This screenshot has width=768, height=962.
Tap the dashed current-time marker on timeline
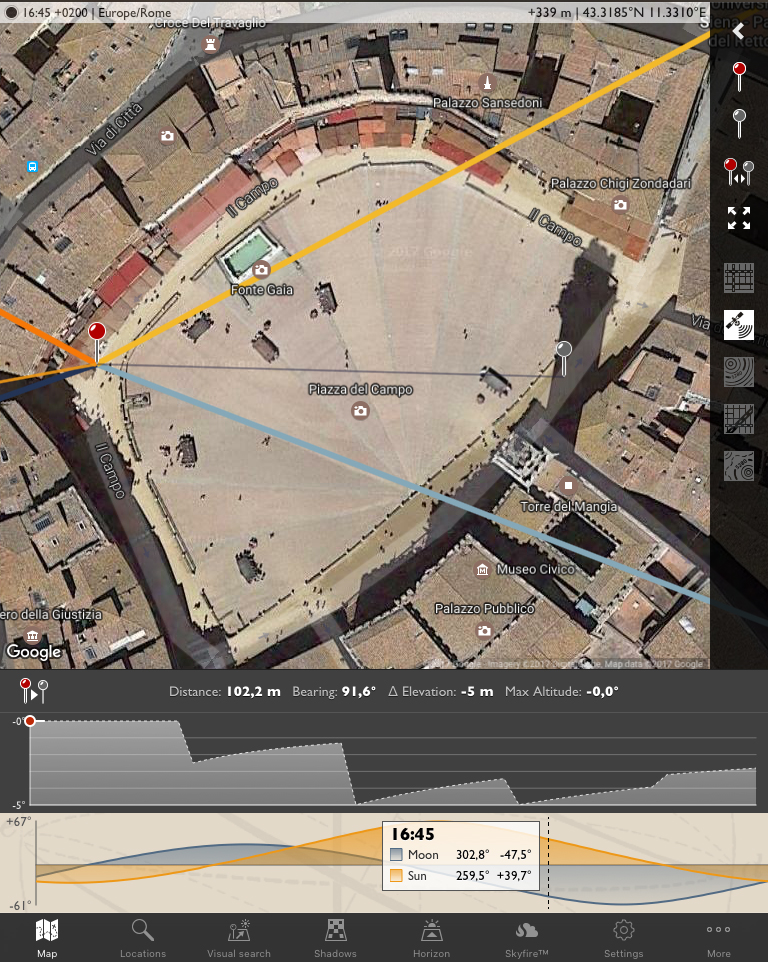tap(548, 863)
